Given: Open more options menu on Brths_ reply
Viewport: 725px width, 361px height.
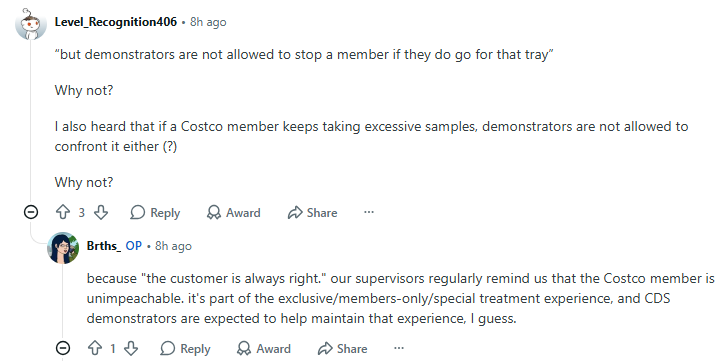Looking at the screenshot, I should (x=399, y=348).
